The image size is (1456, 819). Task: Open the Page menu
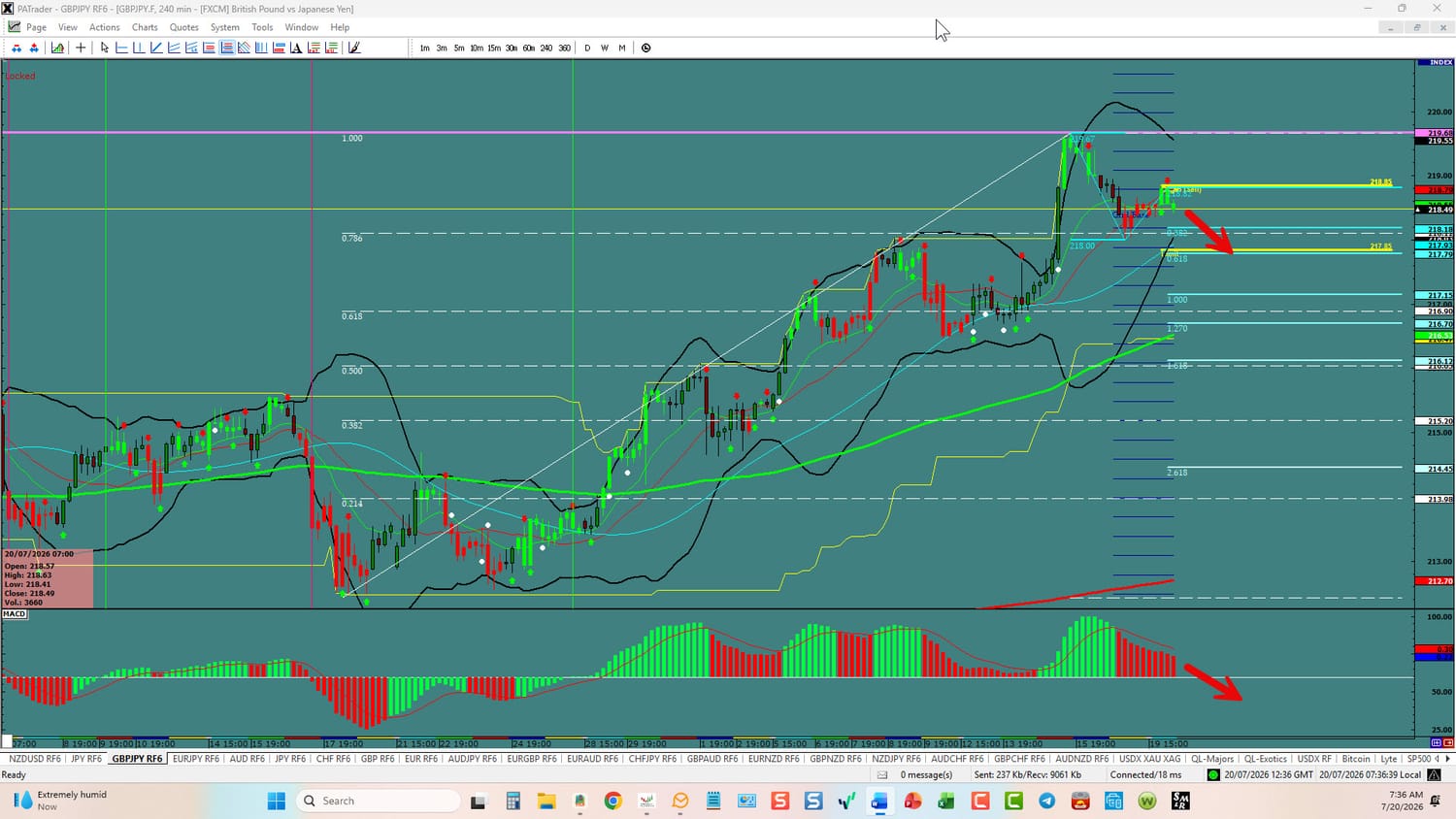pos(36,27)
